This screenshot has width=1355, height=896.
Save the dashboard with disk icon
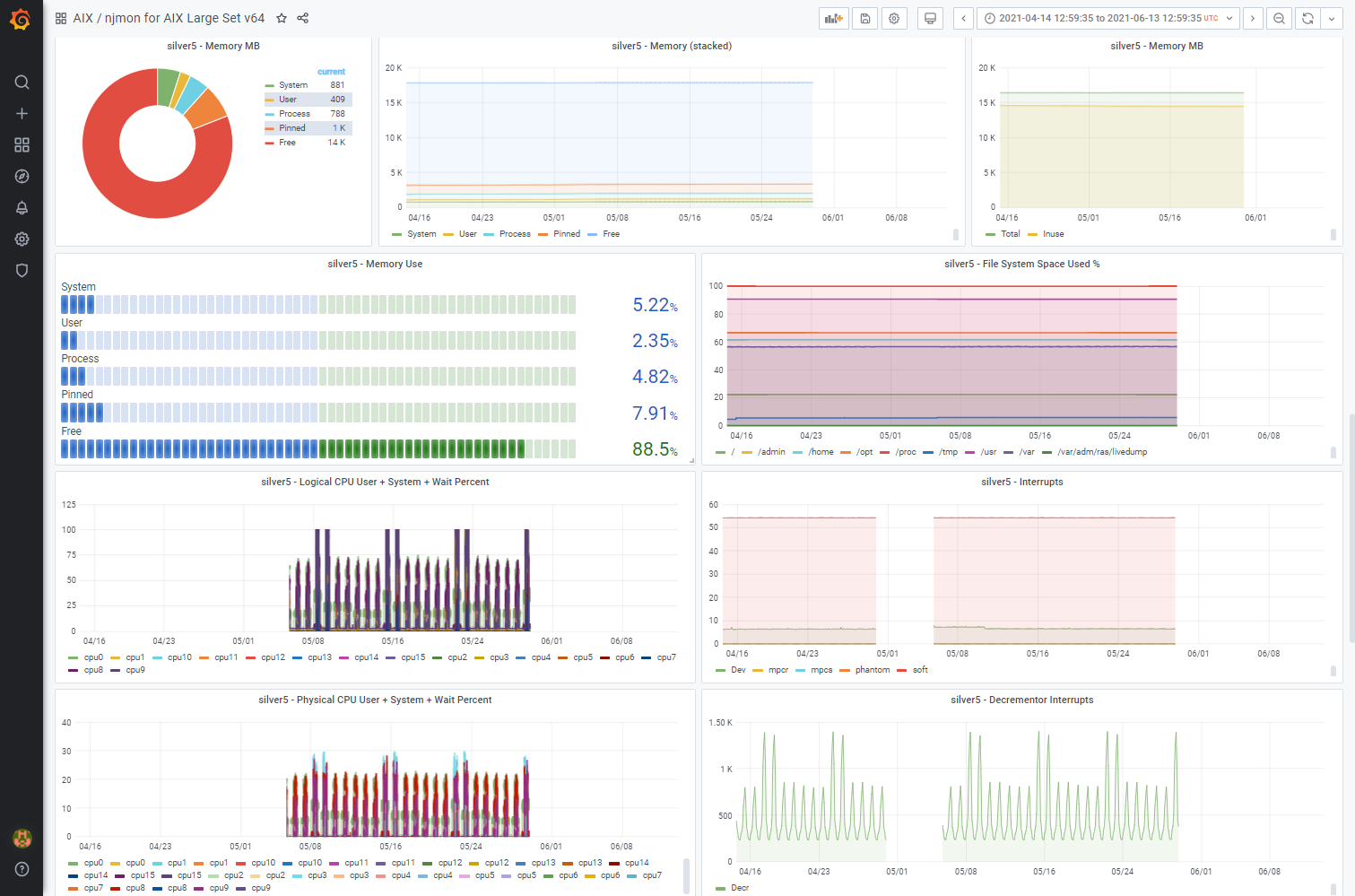point(865,18)
